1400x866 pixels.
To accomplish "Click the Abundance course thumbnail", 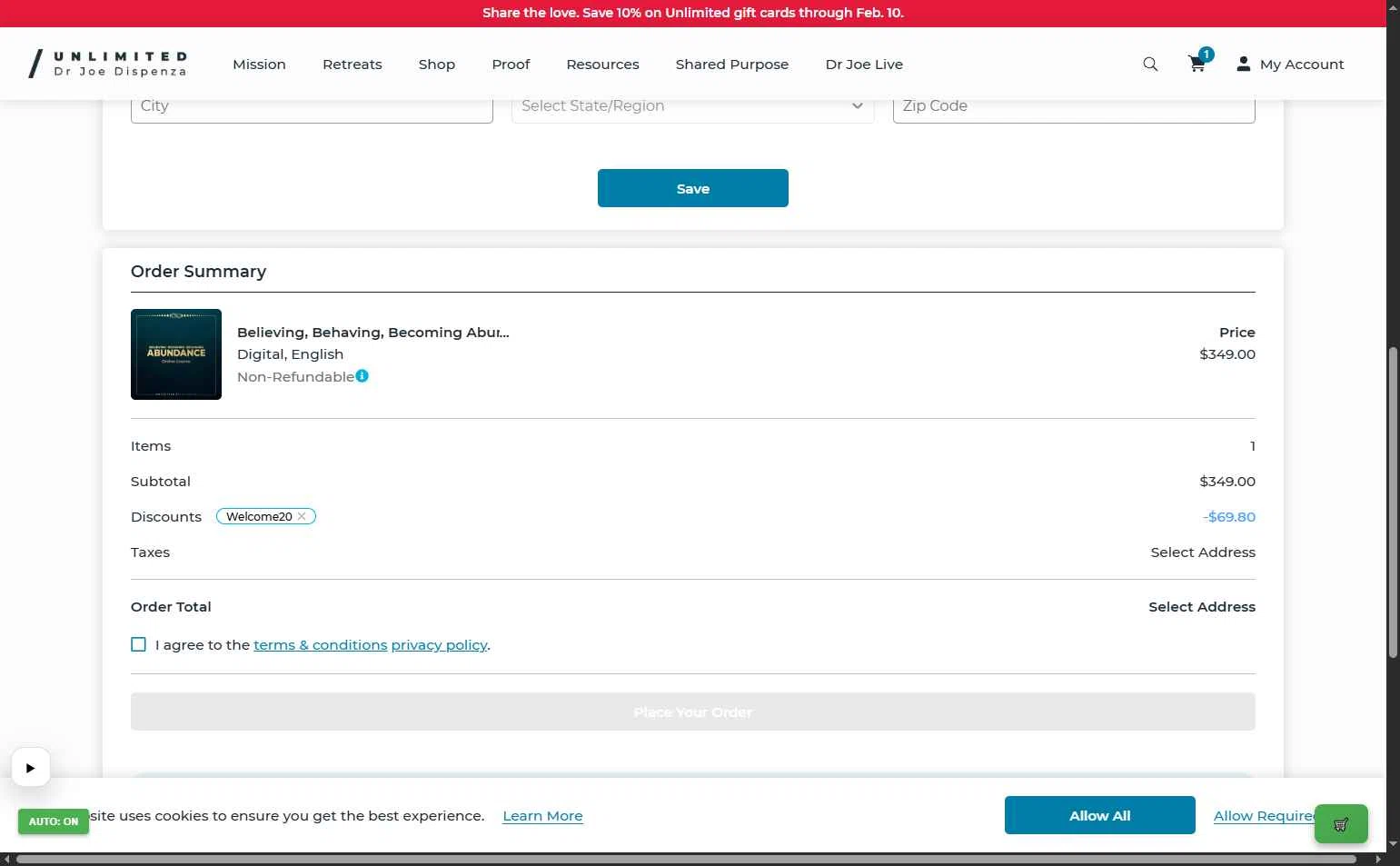I will coord(176,354).
